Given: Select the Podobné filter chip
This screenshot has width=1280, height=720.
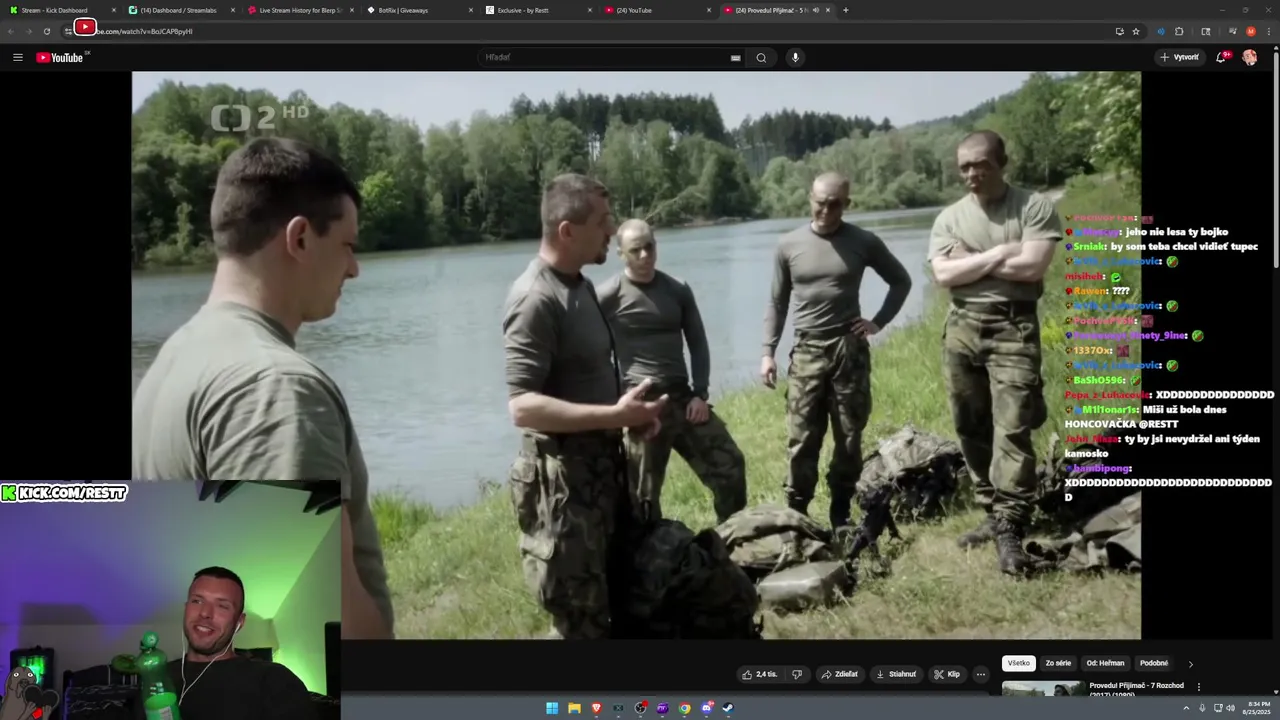Looking at the screenshot, I should [x=1154, y=663].
